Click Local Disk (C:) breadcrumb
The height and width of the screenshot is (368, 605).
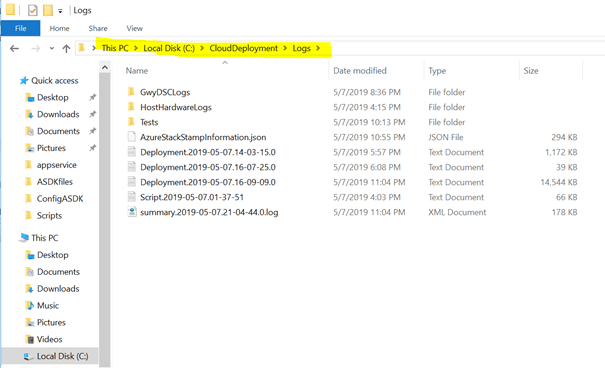169,48
